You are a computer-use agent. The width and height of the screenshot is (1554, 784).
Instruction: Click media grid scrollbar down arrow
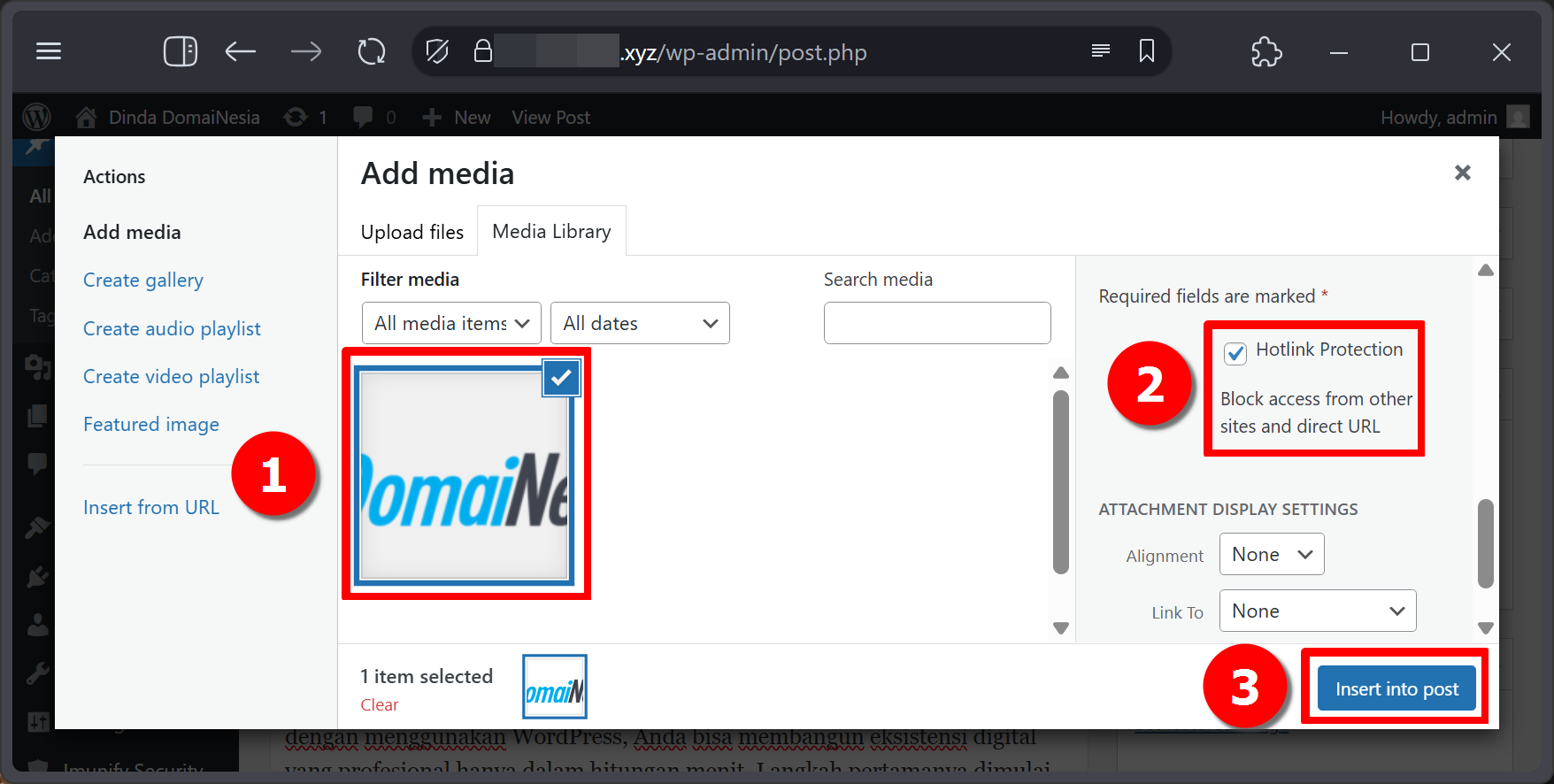(x=1061, y=627)
